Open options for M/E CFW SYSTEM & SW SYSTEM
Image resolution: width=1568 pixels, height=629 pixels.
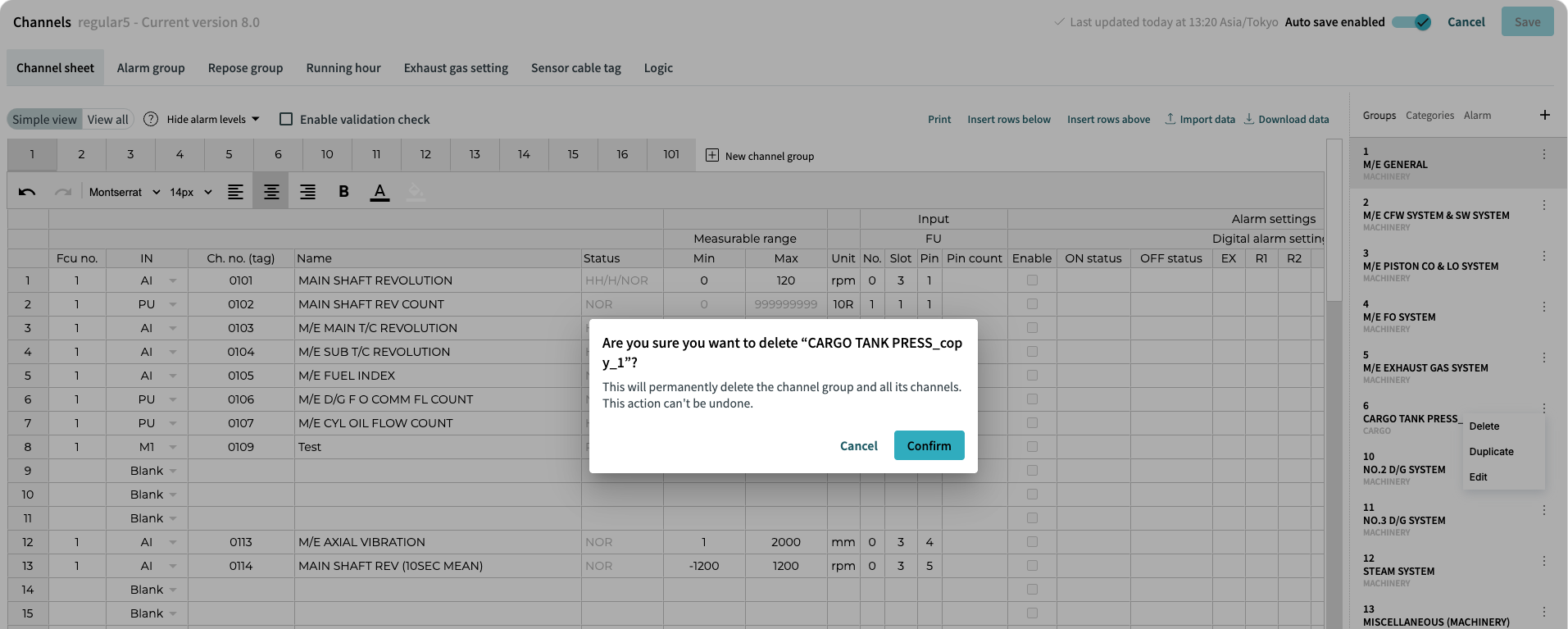pyautogui.click(x=1544, y=205)
